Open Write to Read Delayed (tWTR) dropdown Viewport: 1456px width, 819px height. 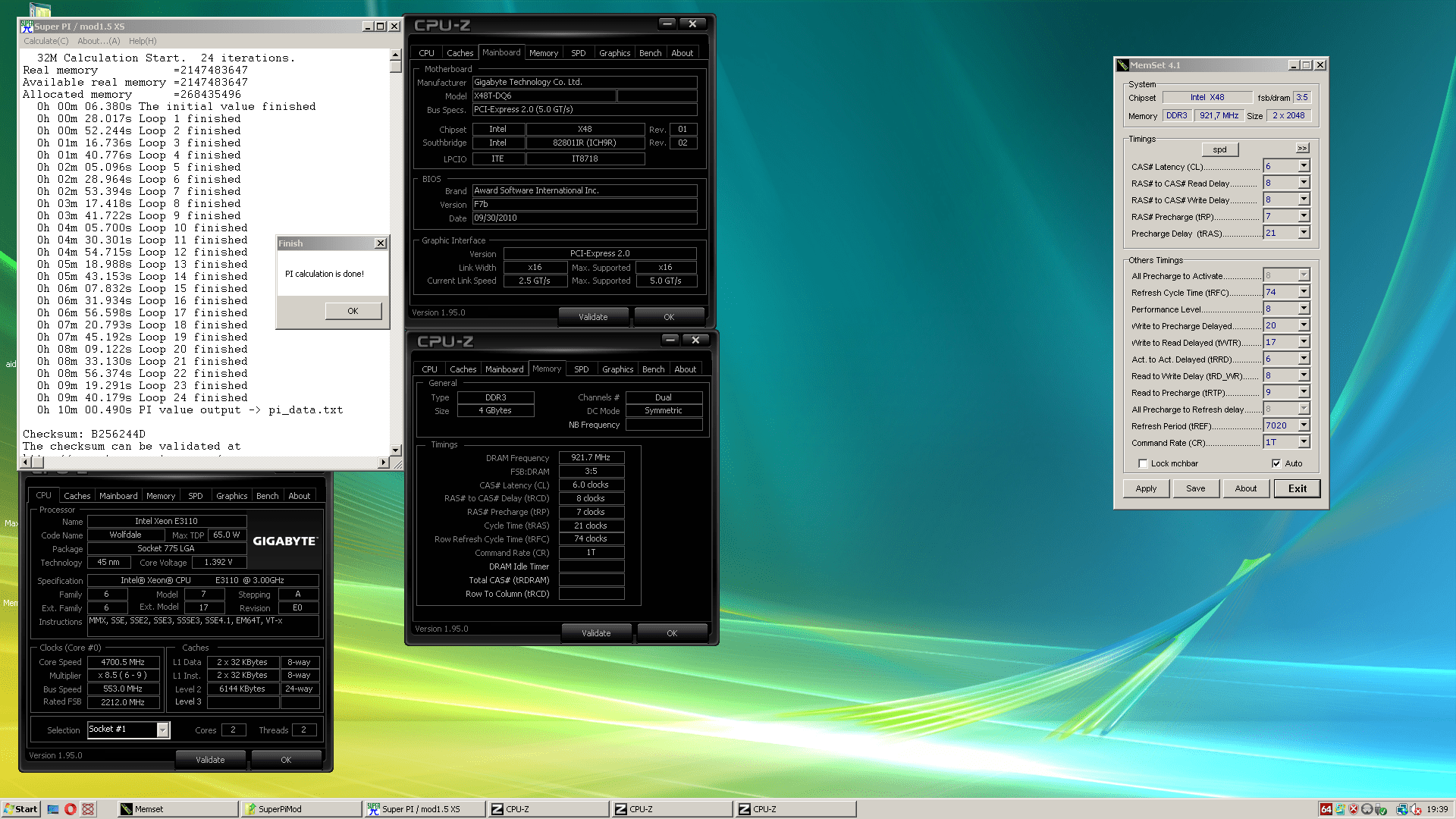coord(1304,342)
